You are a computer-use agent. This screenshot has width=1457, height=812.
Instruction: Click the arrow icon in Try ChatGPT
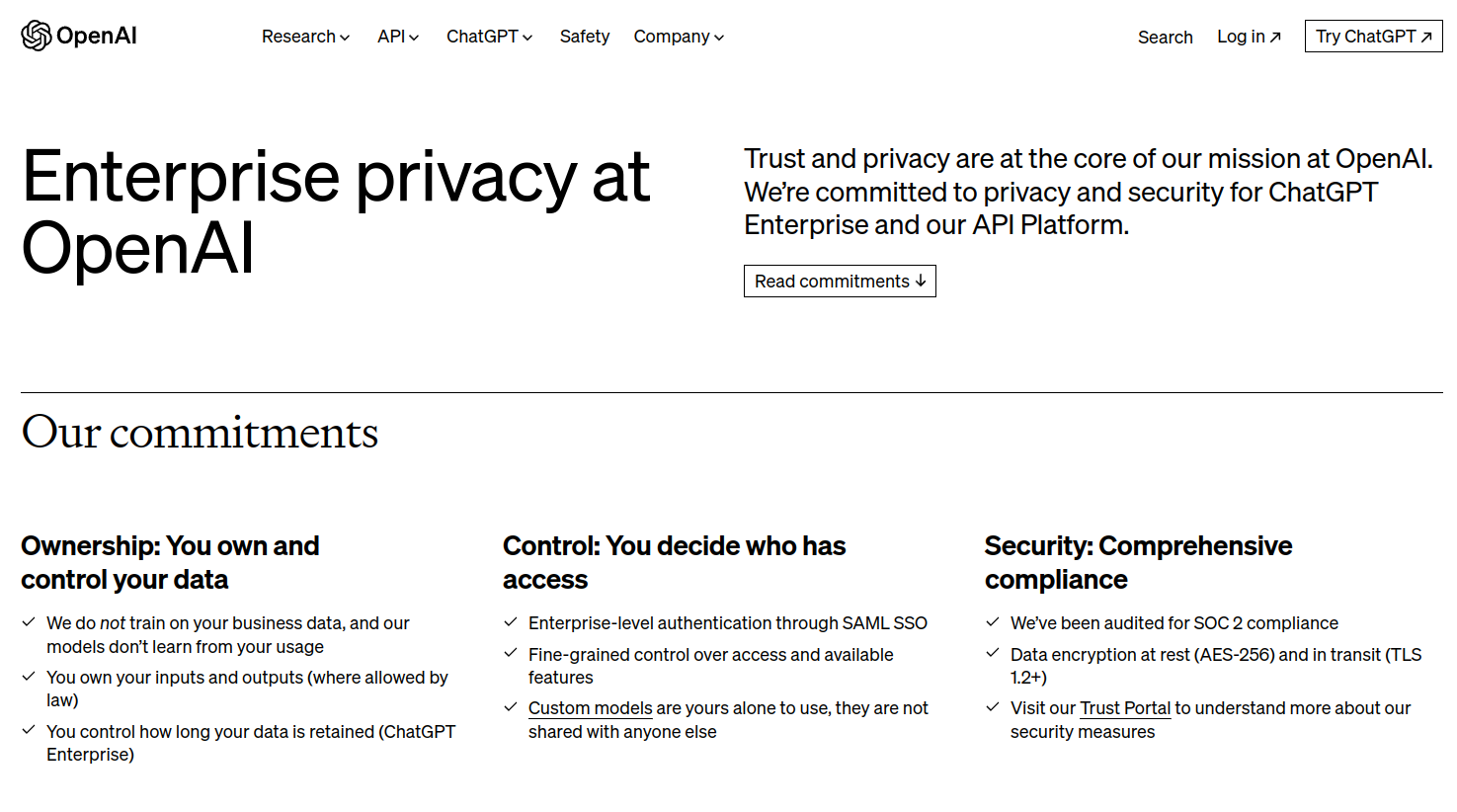coord(1425,38)
